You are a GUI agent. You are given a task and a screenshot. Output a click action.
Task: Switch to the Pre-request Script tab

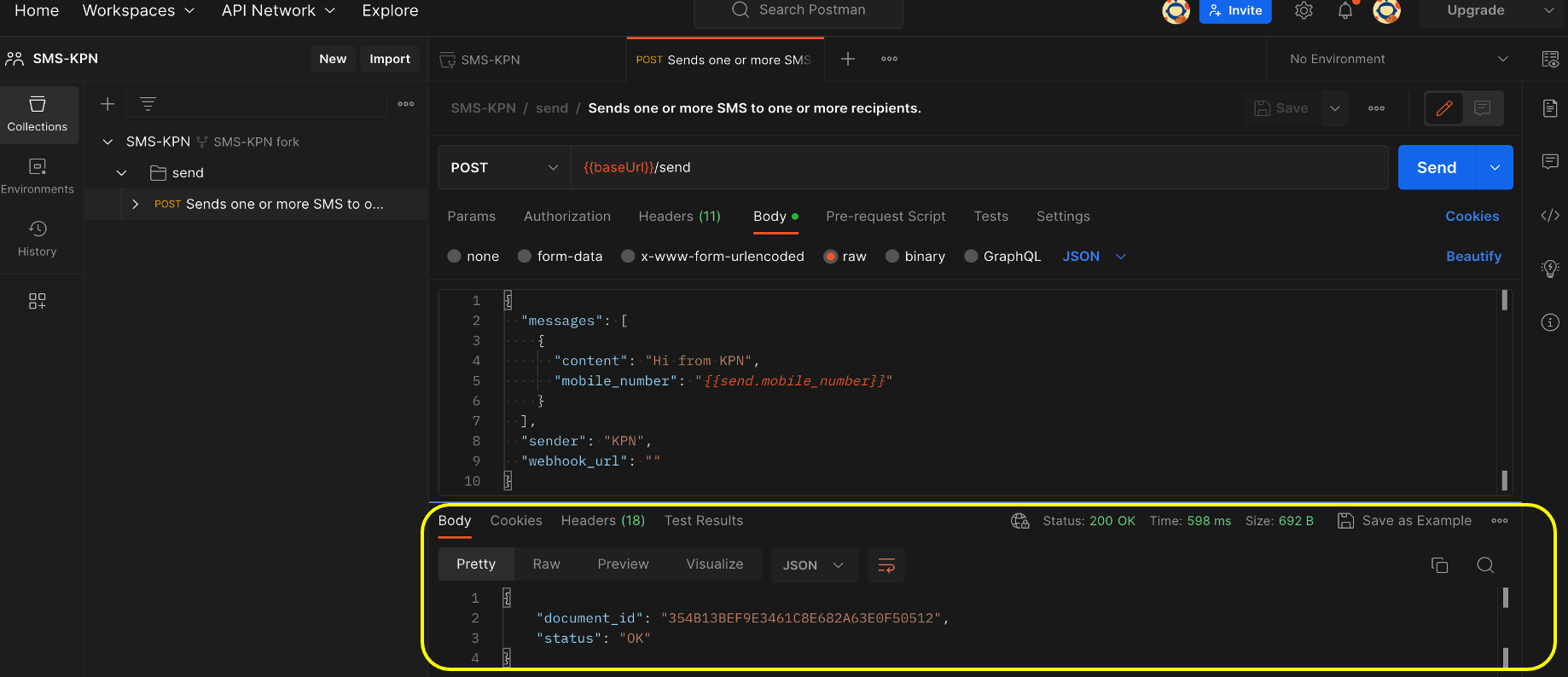(886, 217)
